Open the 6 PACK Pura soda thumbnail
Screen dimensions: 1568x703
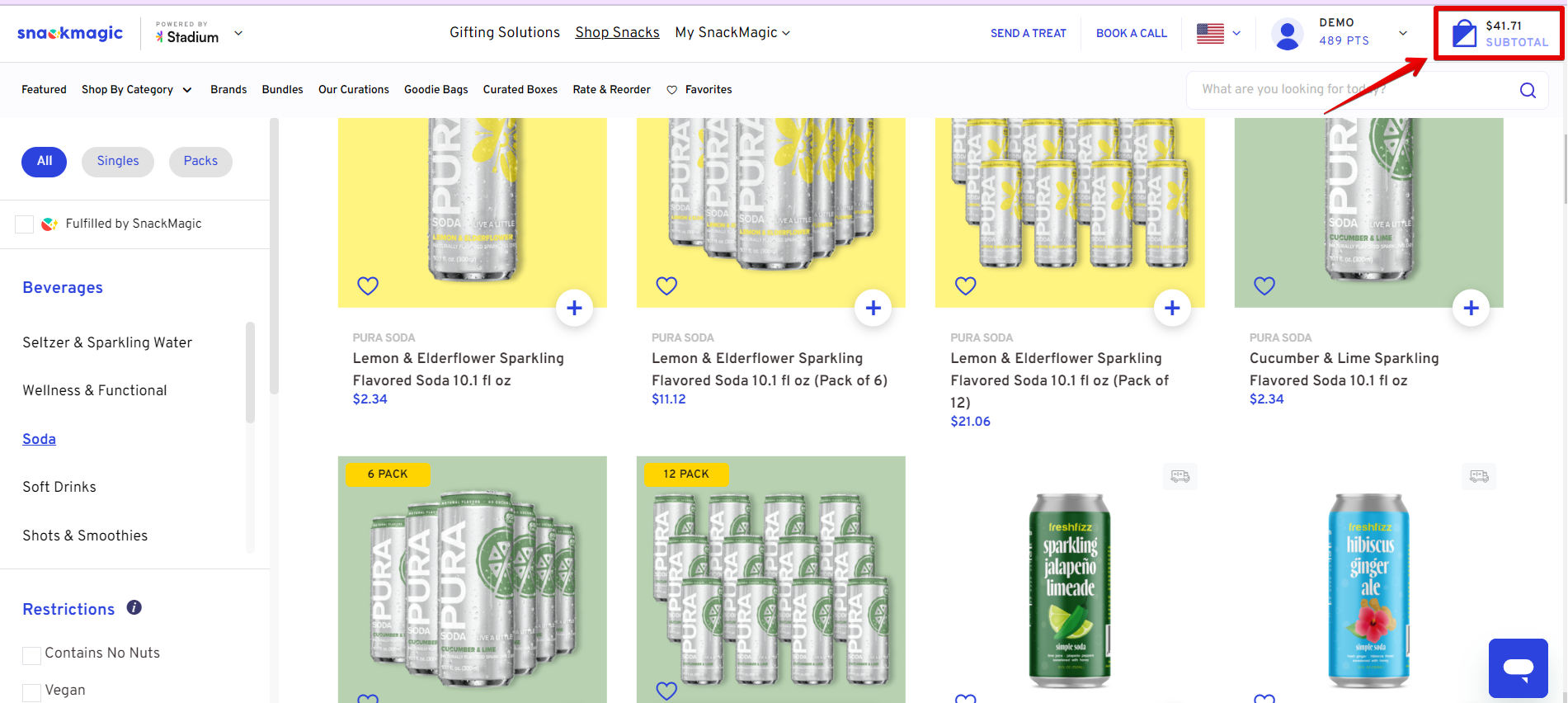tap(473, 579)
